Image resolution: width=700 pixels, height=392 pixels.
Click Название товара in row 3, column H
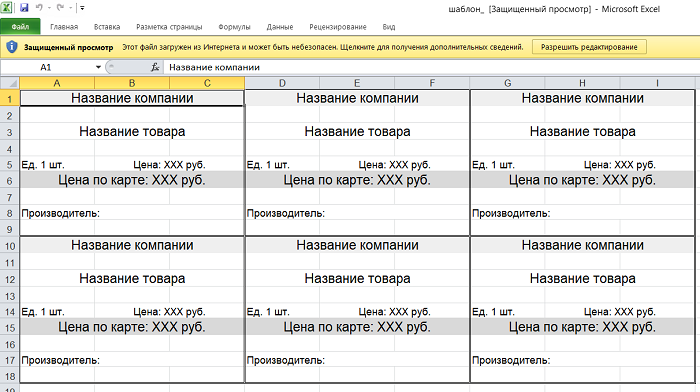click(583, 132)
